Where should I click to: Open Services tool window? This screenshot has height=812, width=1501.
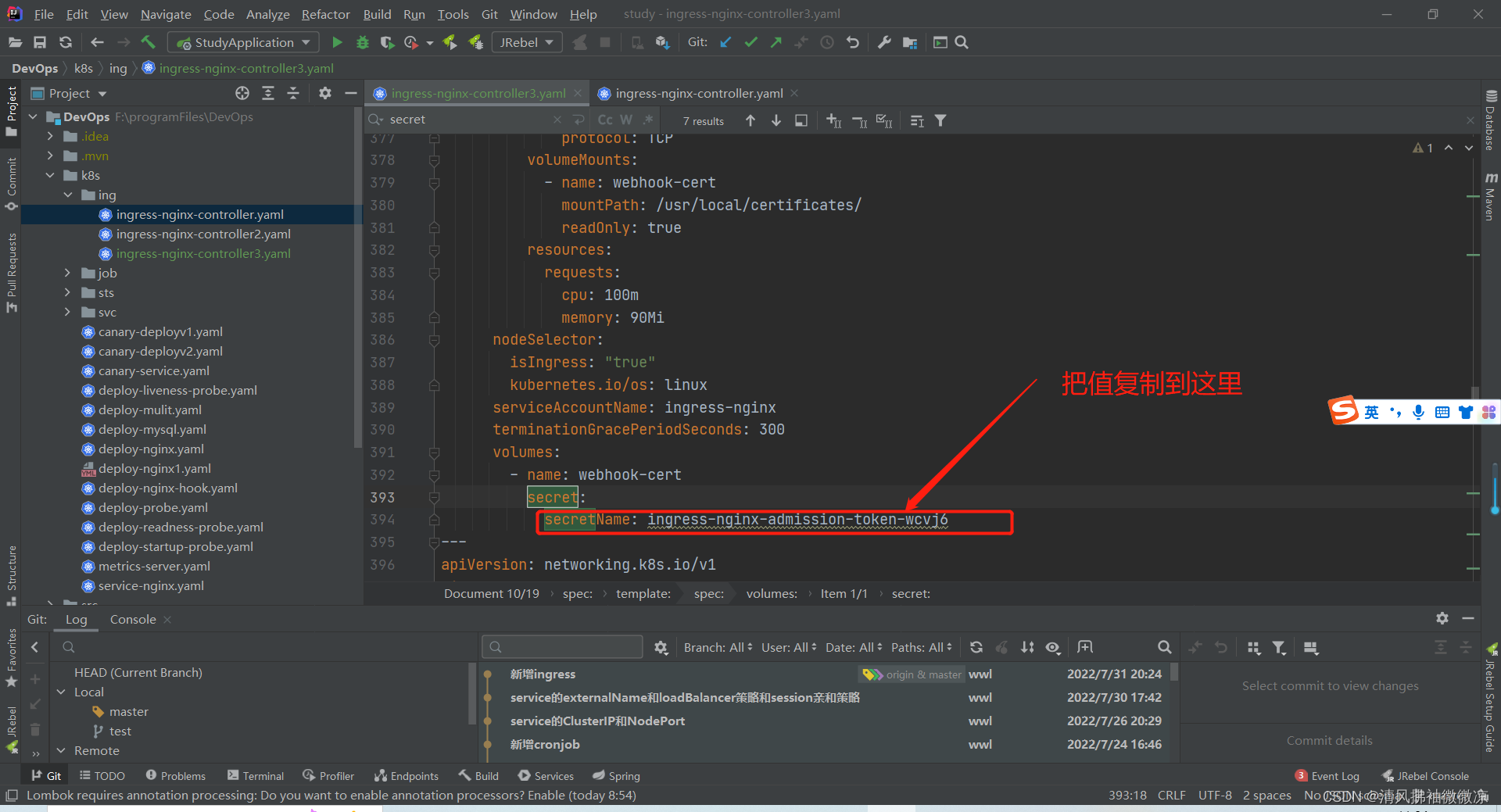tap(546, 776)
